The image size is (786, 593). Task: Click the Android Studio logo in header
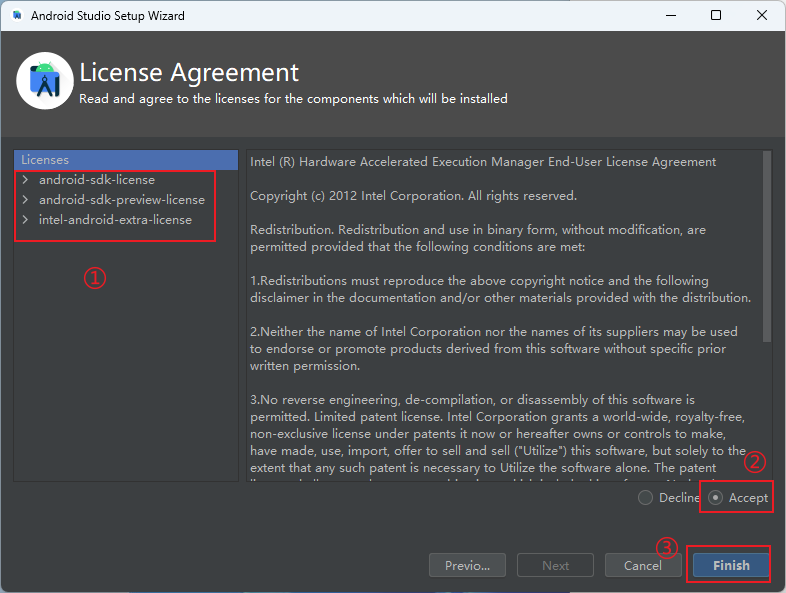pyautogui.click(x=45, y=81)
